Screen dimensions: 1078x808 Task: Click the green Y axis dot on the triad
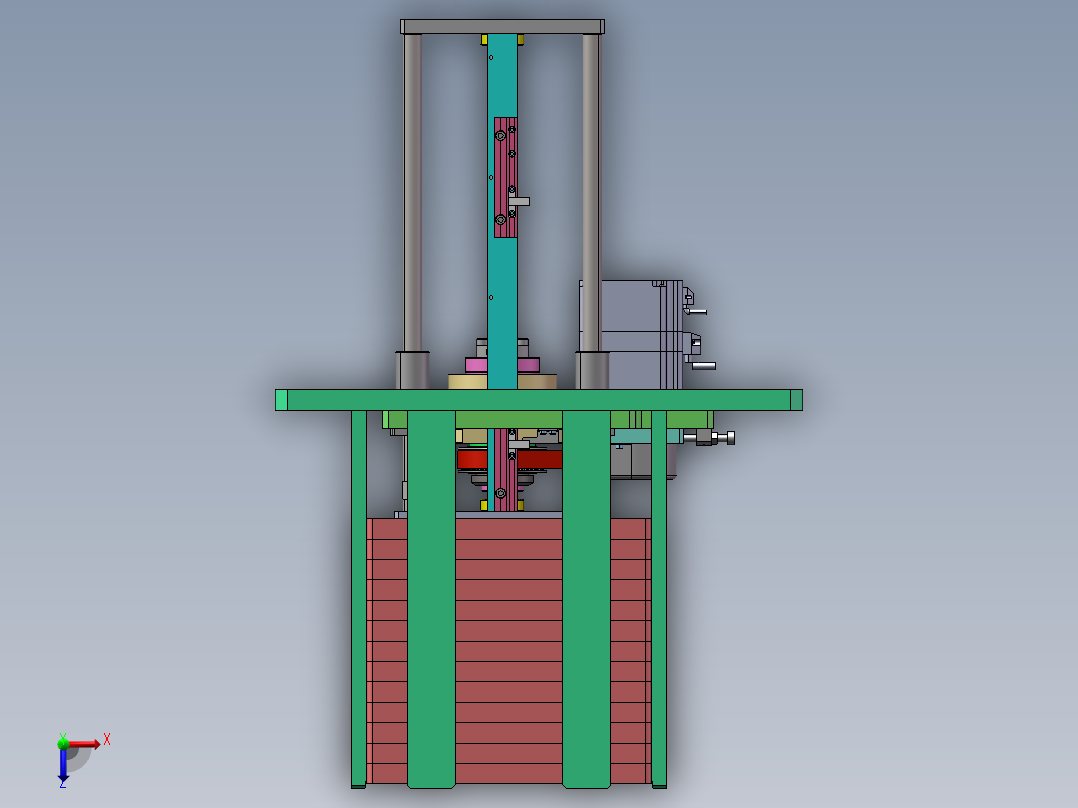pos(63,743)
